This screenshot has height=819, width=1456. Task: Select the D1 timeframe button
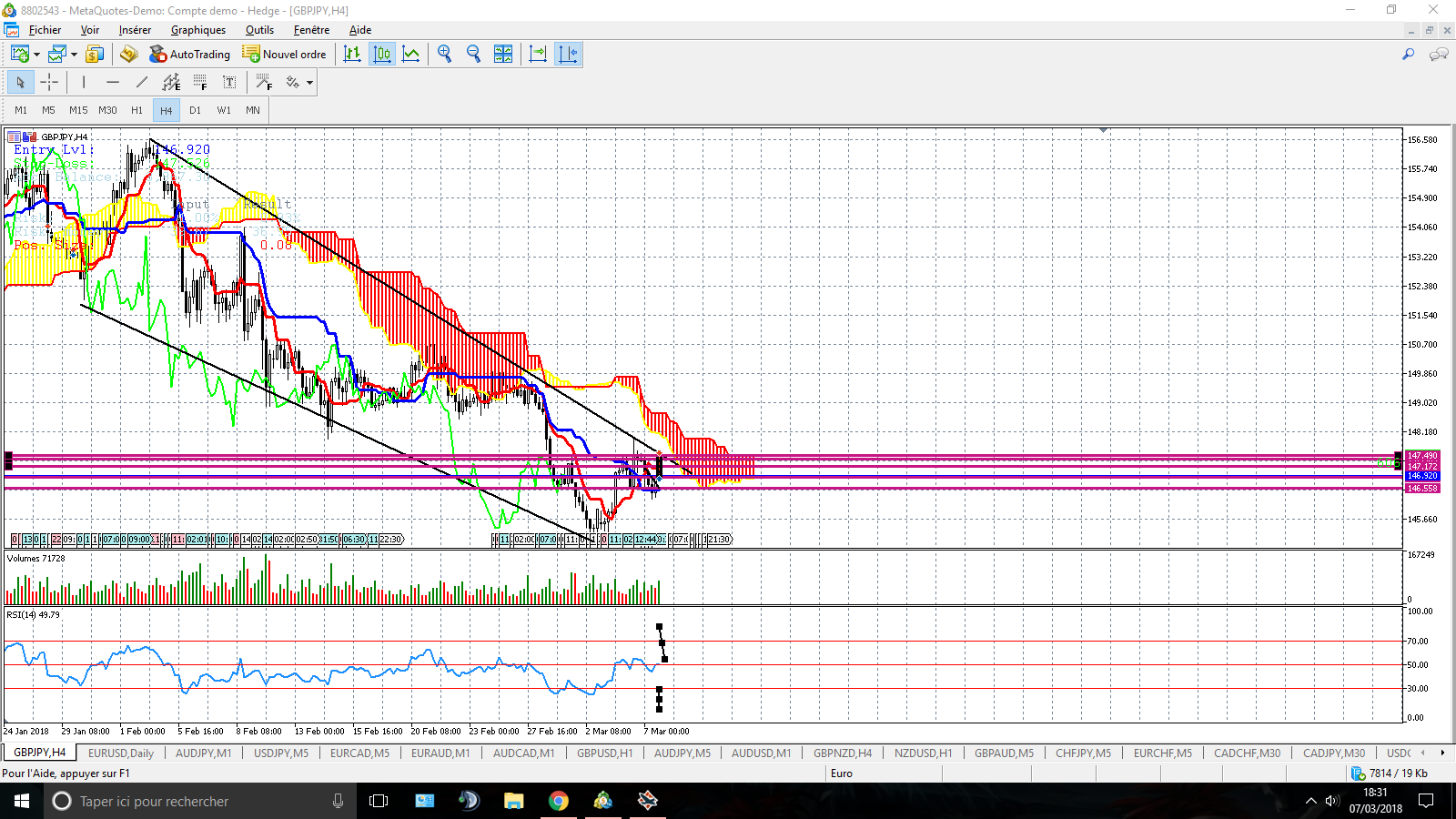click(195, 110)
